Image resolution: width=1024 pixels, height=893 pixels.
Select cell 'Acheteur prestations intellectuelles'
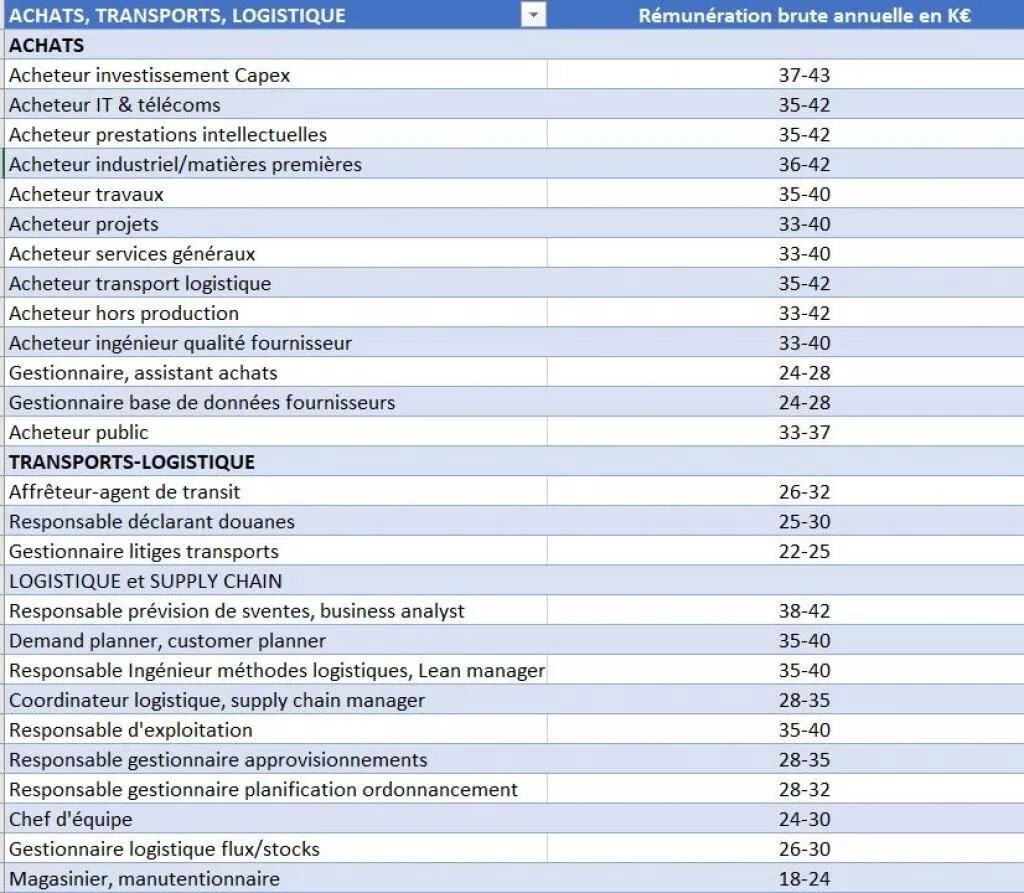[276, 135]
